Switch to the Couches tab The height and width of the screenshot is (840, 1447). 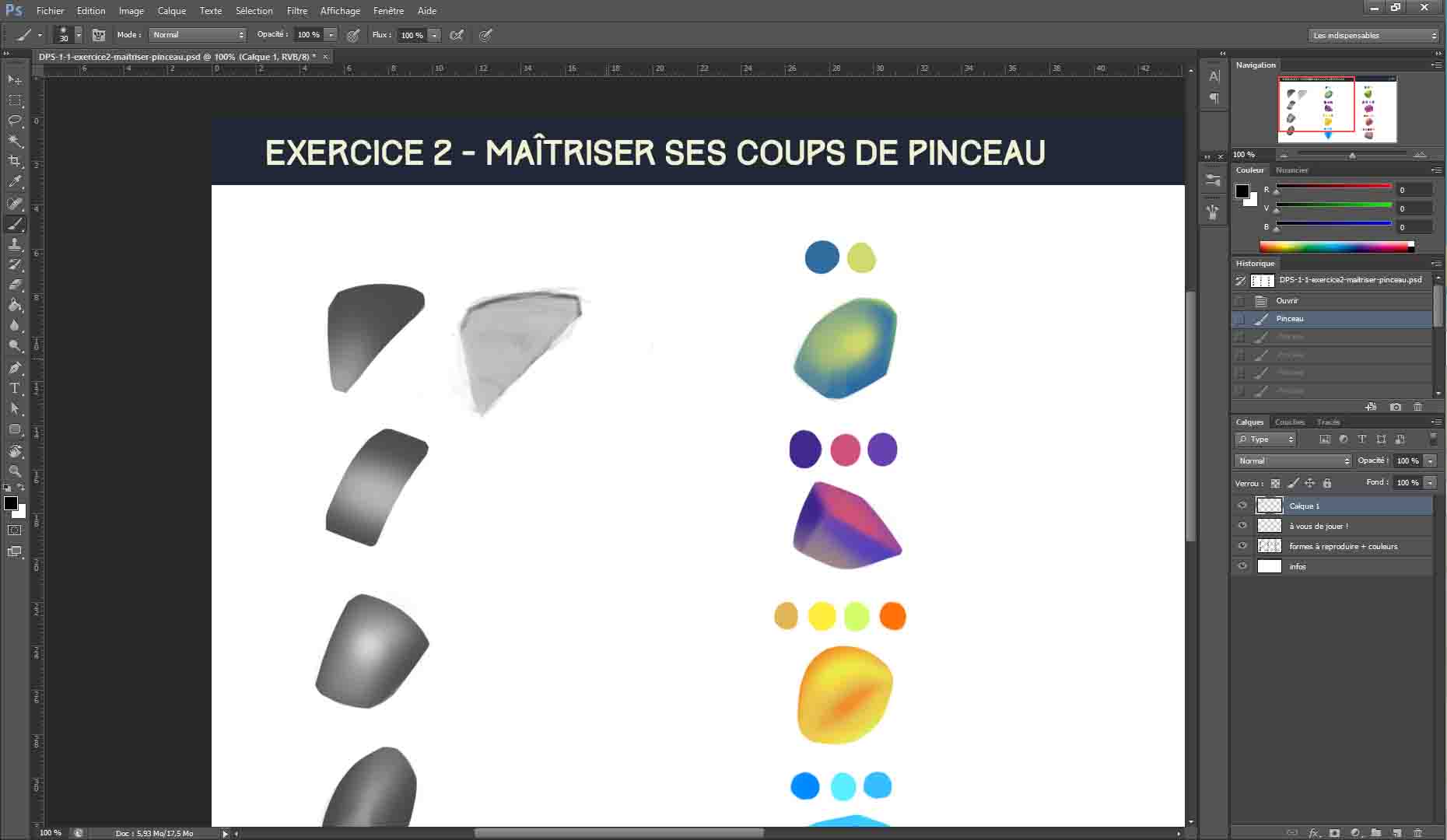[1289, 422]
